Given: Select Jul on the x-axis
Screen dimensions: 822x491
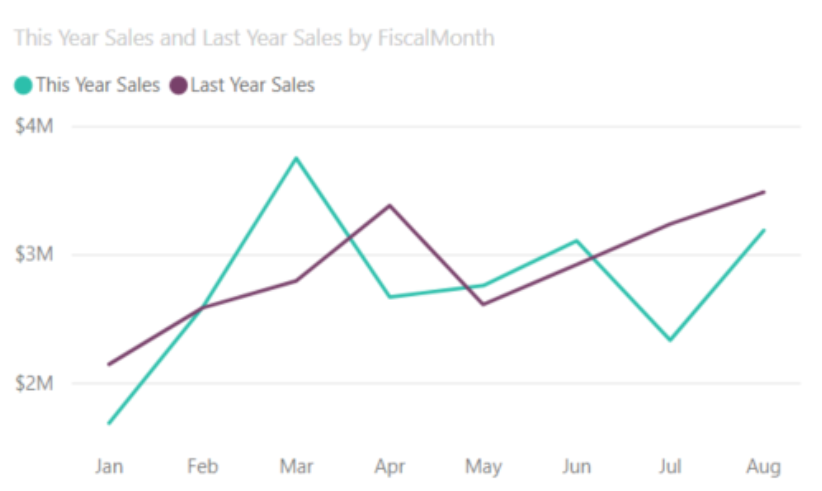Looking at the screenshot, I should [x=670, y=466].
